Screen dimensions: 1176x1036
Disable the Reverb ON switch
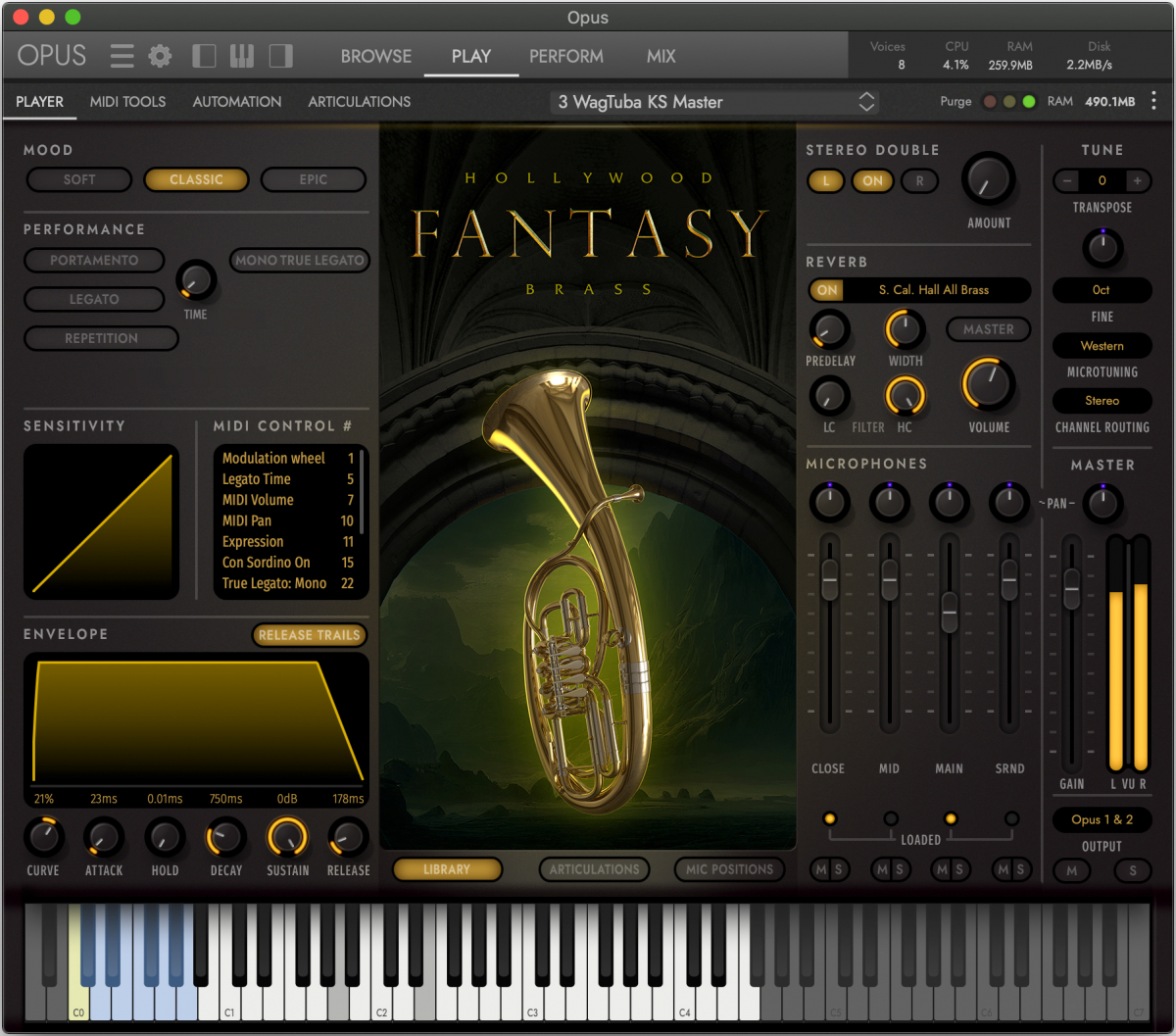coord(828,290)
